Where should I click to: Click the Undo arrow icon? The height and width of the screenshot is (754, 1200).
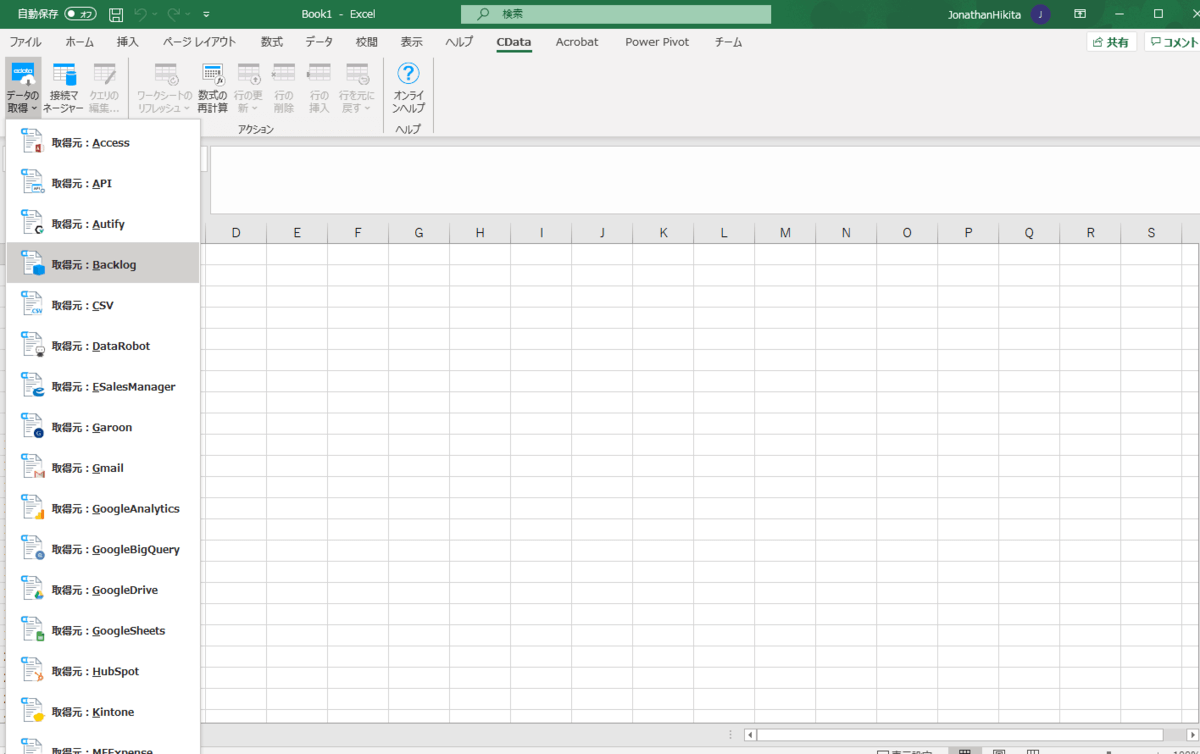click(140, 14)
